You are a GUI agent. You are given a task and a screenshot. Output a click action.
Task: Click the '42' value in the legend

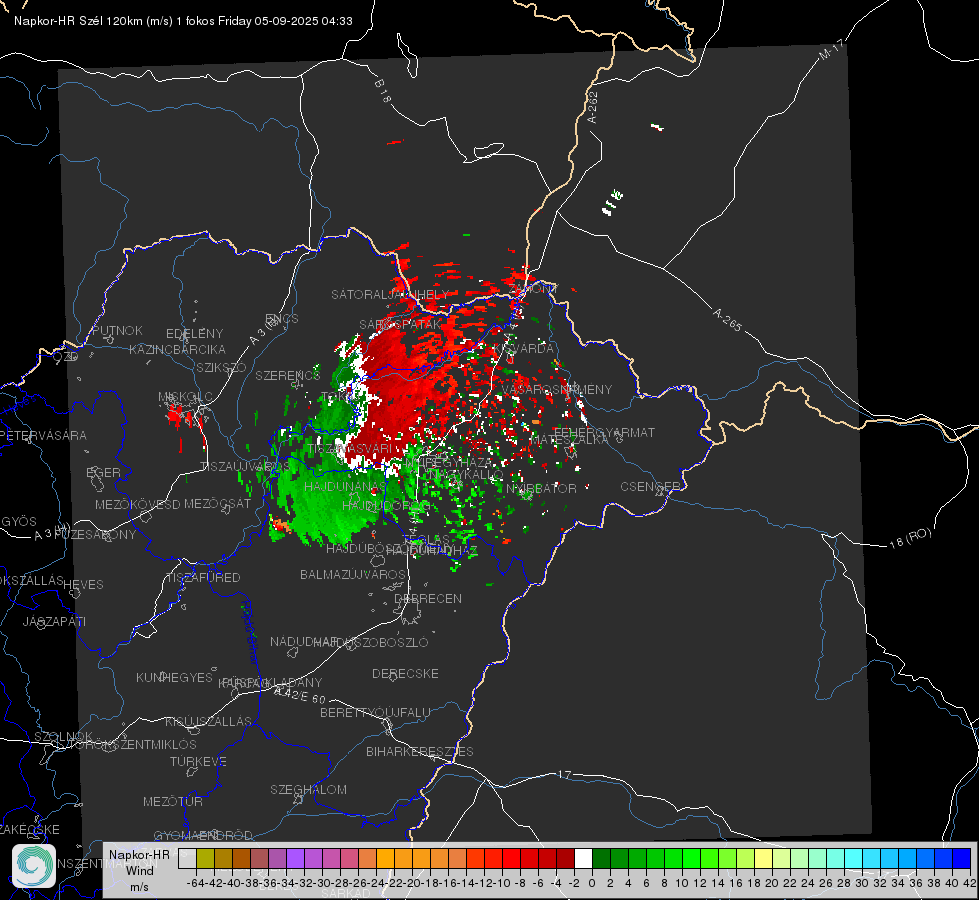(970, 883)
